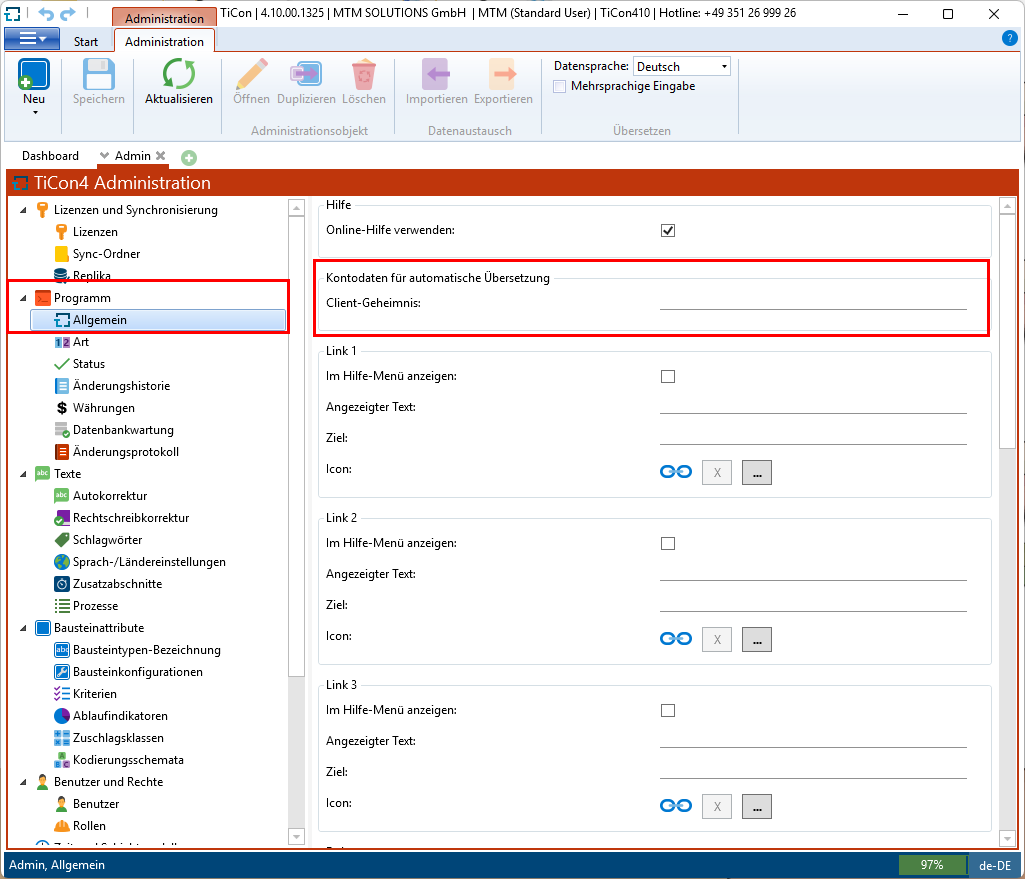Toggle Mehrsprachige Eingabe checkbox
Viewport: 1025px width, 879px height.
point(560,86)
